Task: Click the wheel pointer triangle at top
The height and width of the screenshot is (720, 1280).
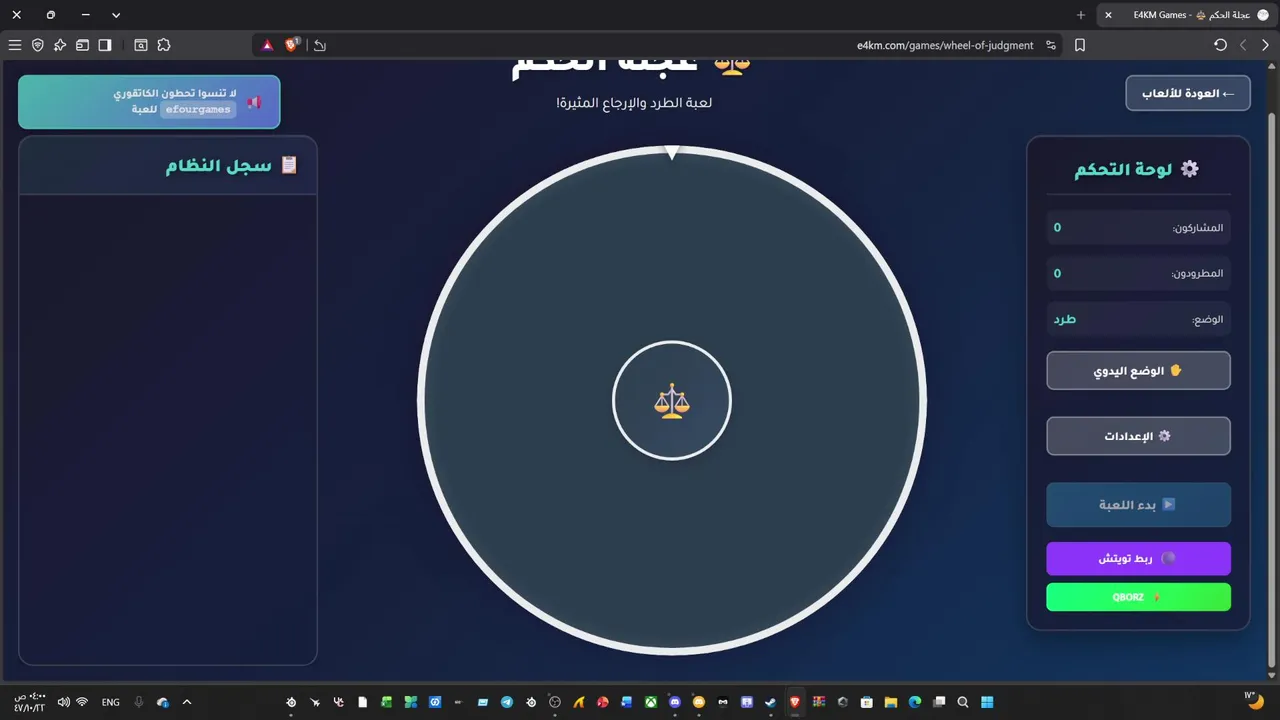Action: [x=672, y=152]
